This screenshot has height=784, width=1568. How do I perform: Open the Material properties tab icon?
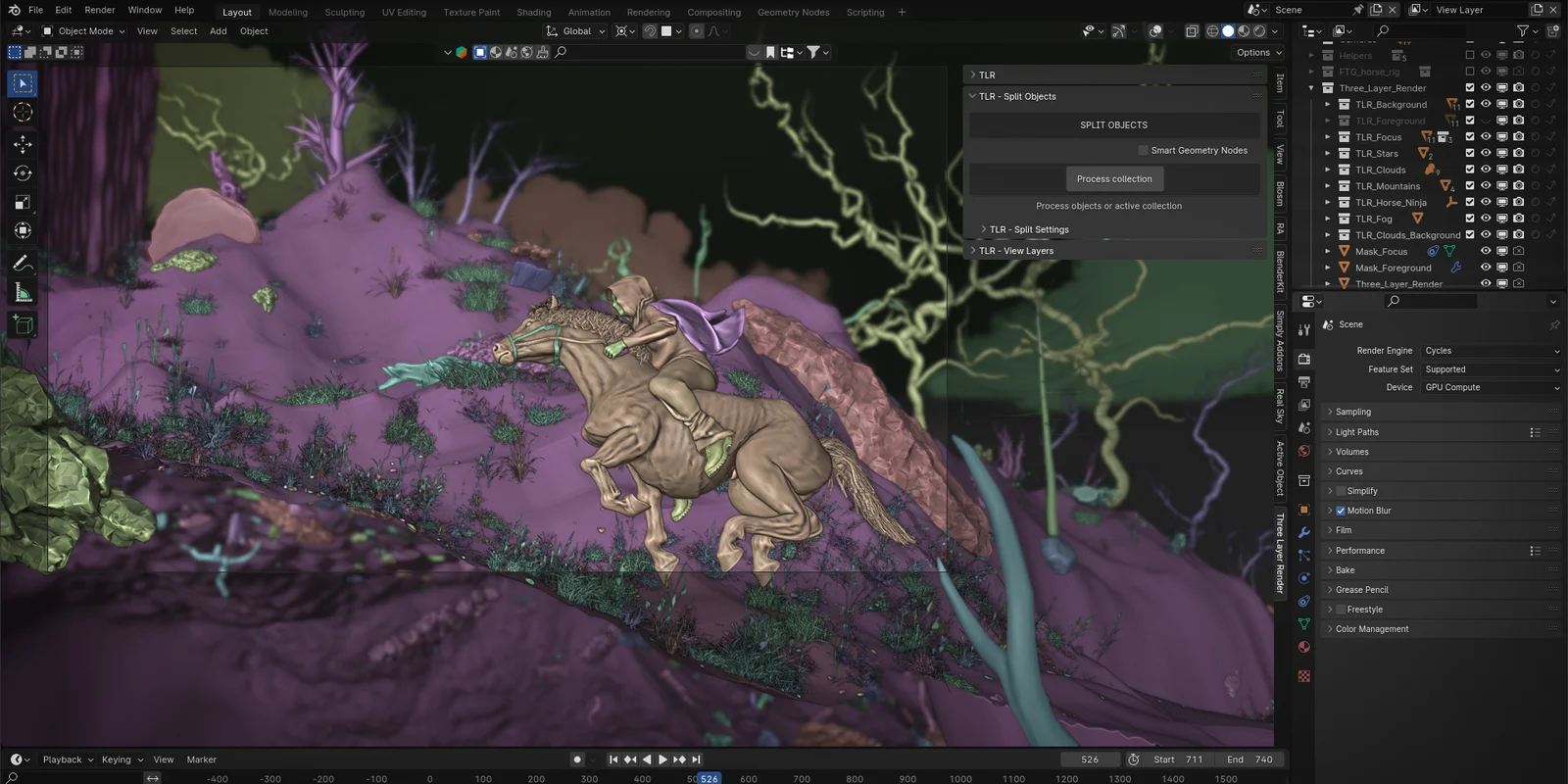click(x=1304, y=647)
